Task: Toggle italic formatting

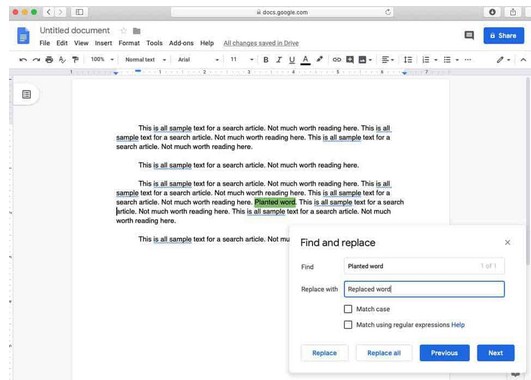Action: 279,60
